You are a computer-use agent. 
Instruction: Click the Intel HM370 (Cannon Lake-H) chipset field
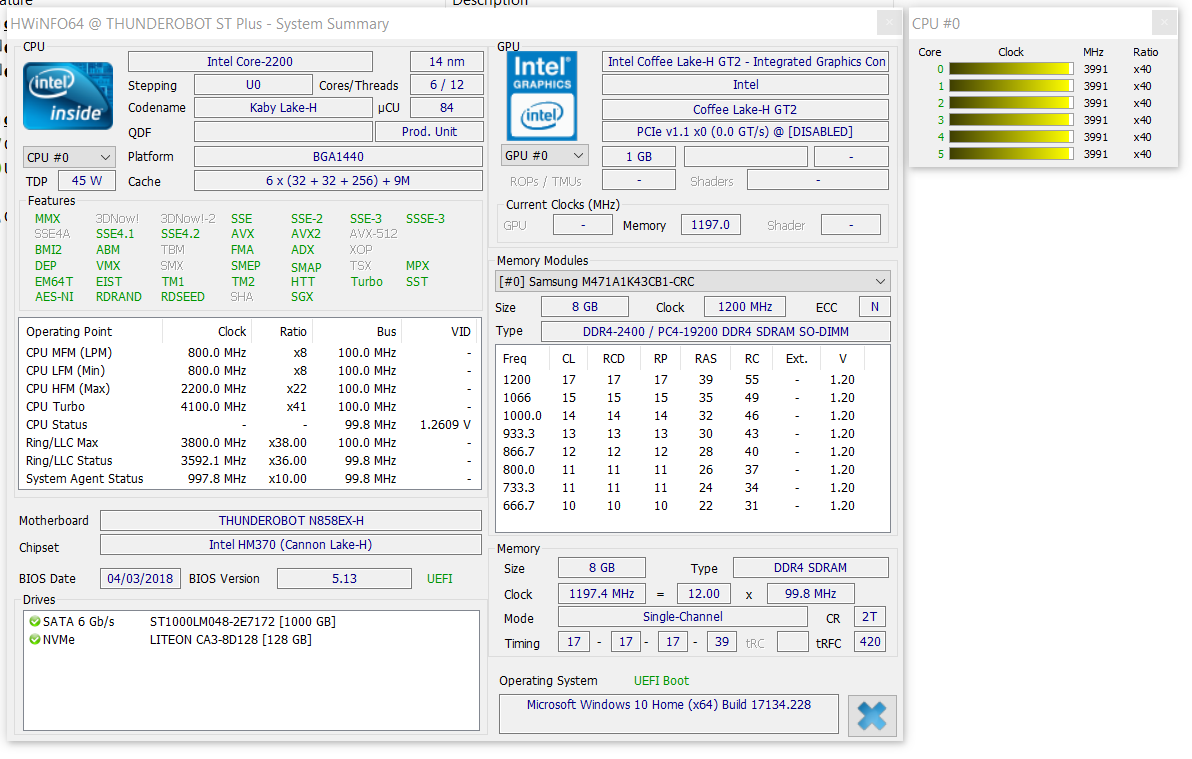click(x=291, y=545)
